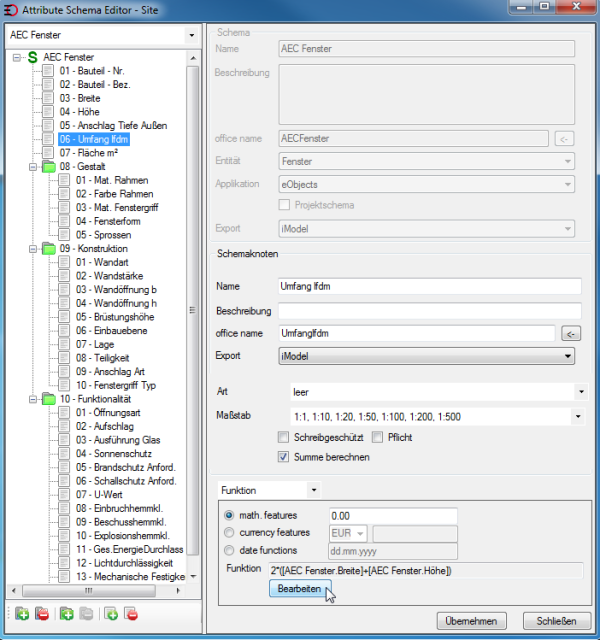Click the delete attribute node icon
The width and height of the screenshot is (600, 640).
(x=131, y=613)
